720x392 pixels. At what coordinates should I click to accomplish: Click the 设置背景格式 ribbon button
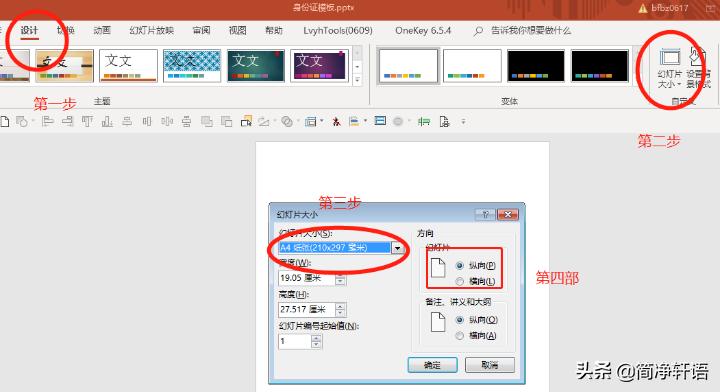tap(698, 67)
